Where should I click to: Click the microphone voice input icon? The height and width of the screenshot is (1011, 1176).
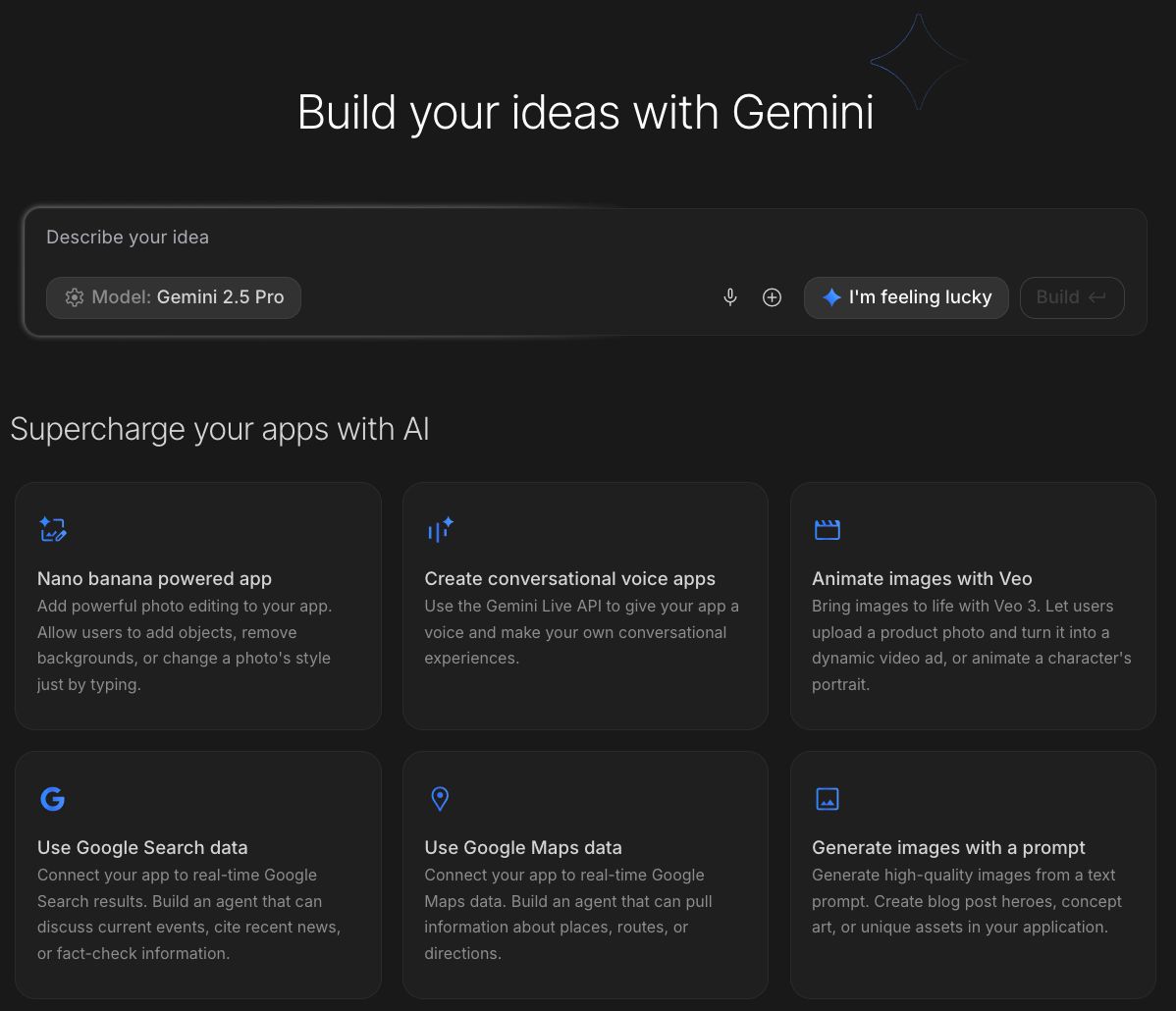729,297
